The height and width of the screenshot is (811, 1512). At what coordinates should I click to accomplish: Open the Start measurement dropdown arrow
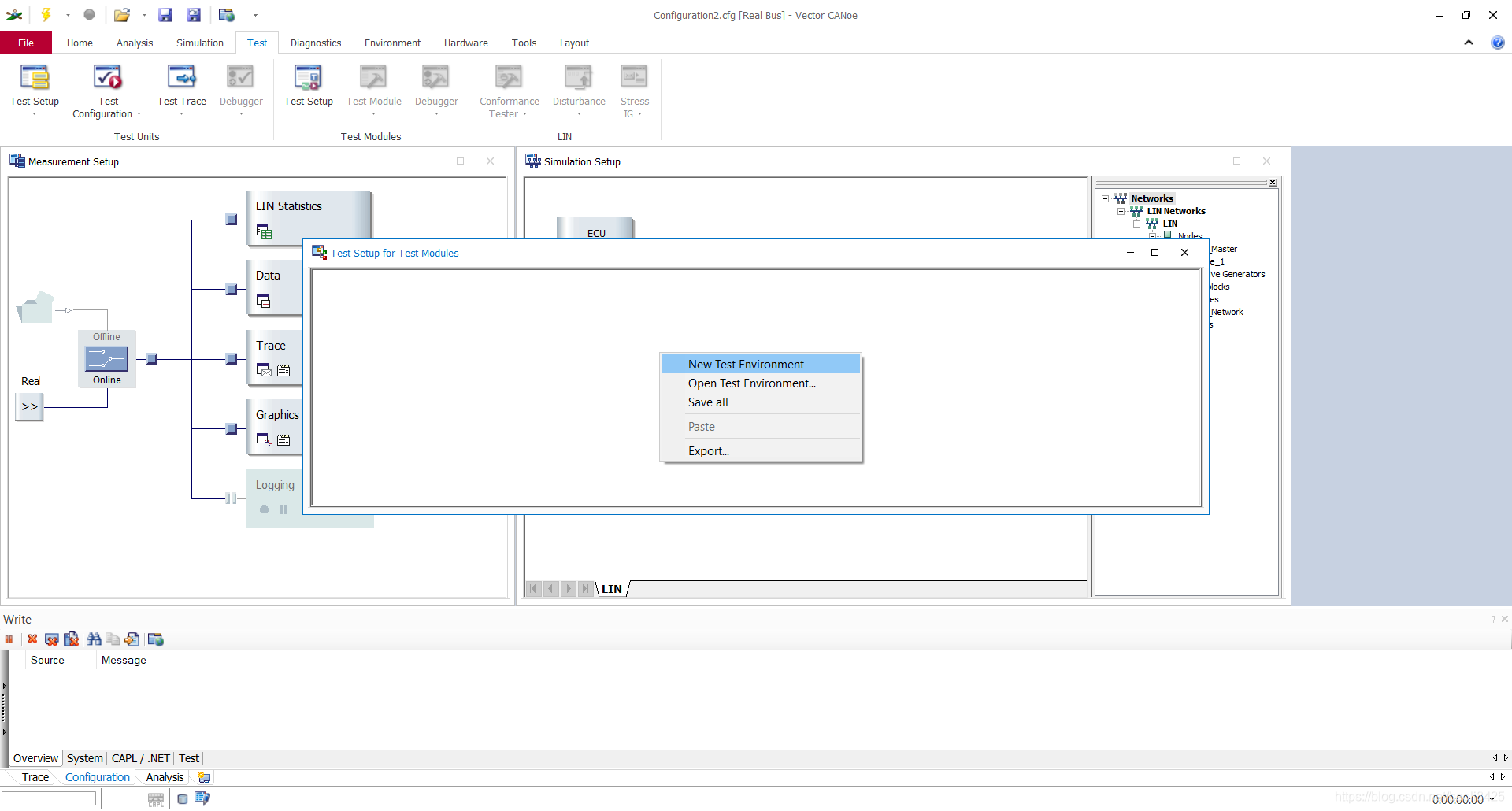68,15
